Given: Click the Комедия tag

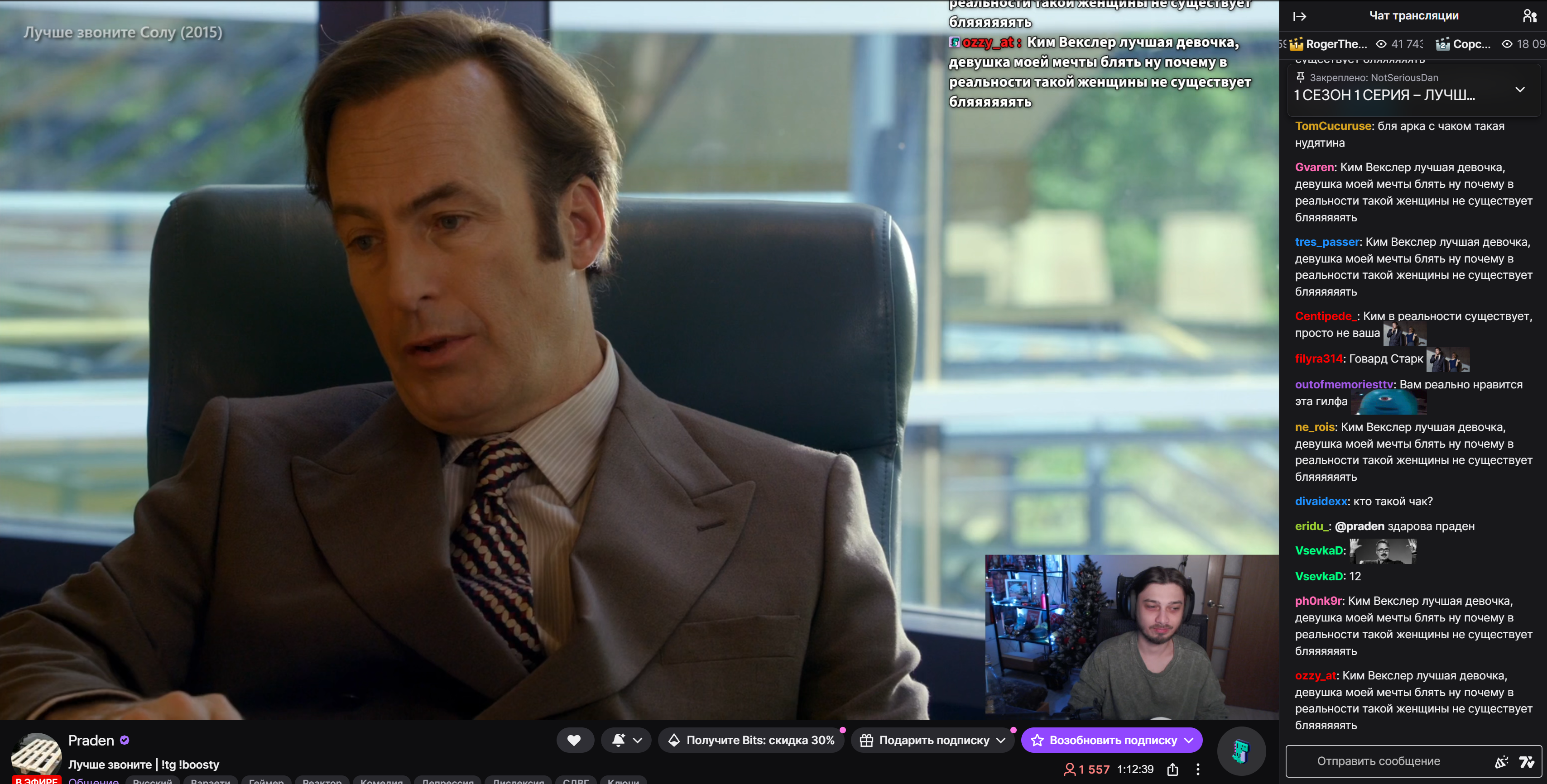Looking at the screenshot, I should 381,780.
